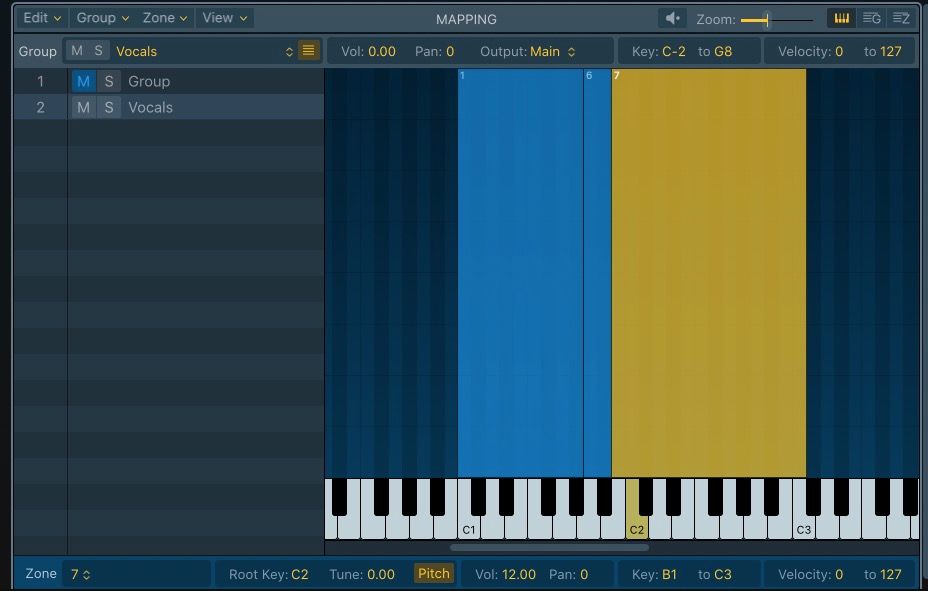Solo the Vocals group row
928x591 pixels.
(x=108, y=107)
